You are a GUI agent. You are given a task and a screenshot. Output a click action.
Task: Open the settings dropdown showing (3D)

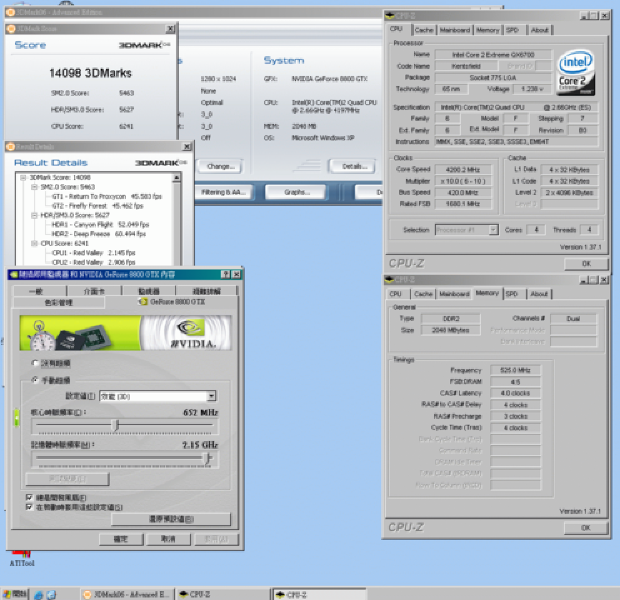[212, 396]
